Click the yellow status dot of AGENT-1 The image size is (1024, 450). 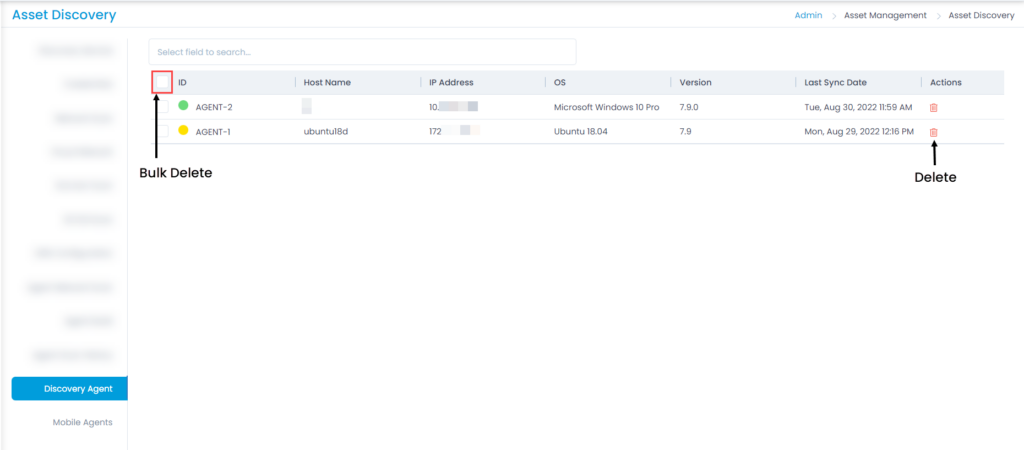click(x=183, y=131)
